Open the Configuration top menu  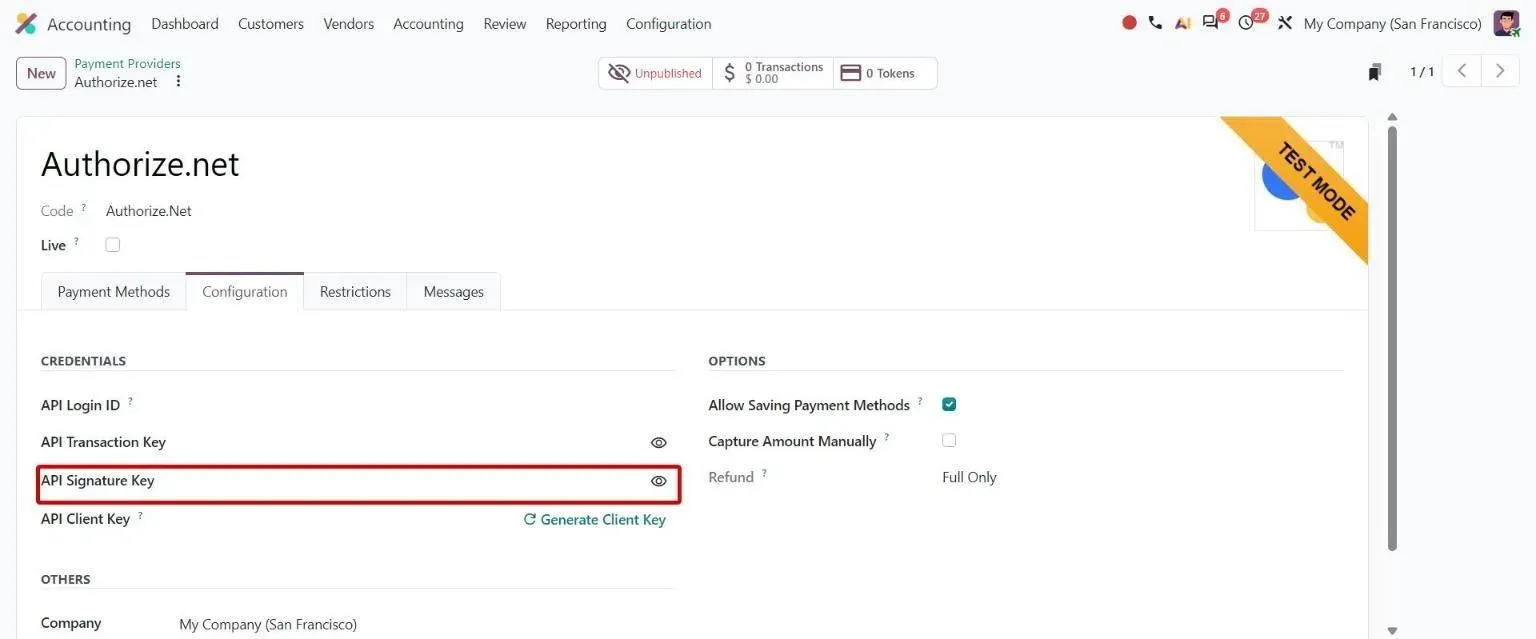[x=669, y=23]
